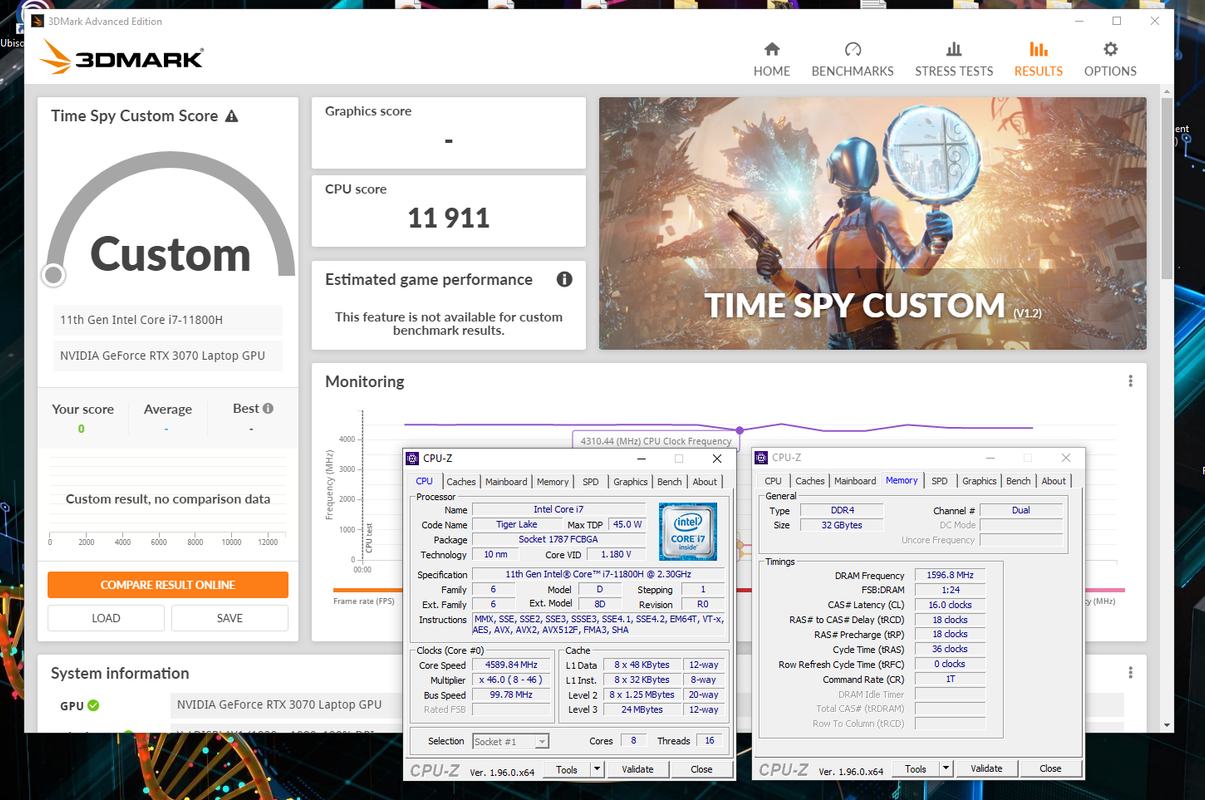Screen dimensions: 1205x800
Task: Open the BENCHMARKS section
Action: point(852,59)
